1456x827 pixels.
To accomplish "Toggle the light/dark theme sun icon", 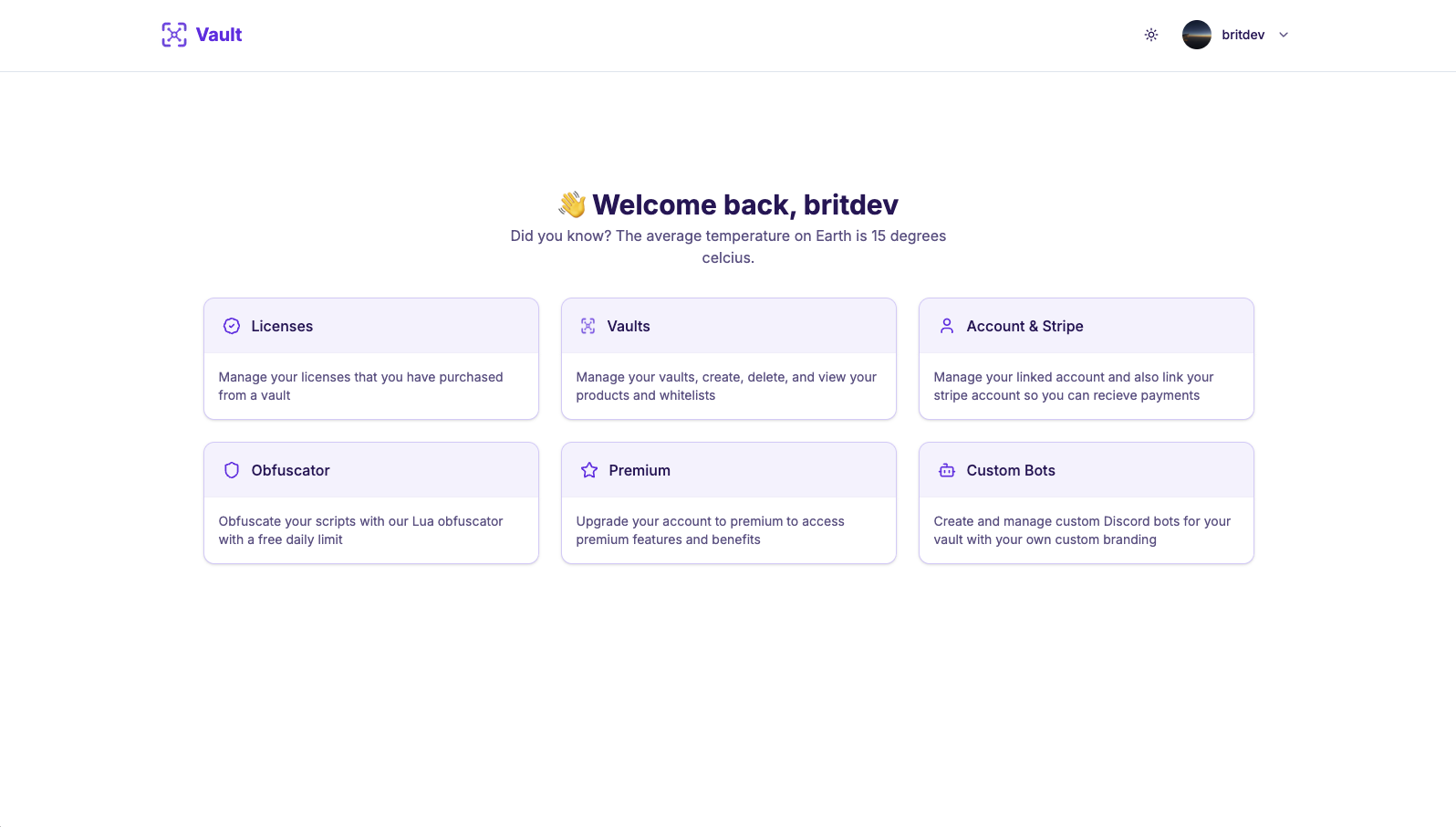I will point(1151,35).
